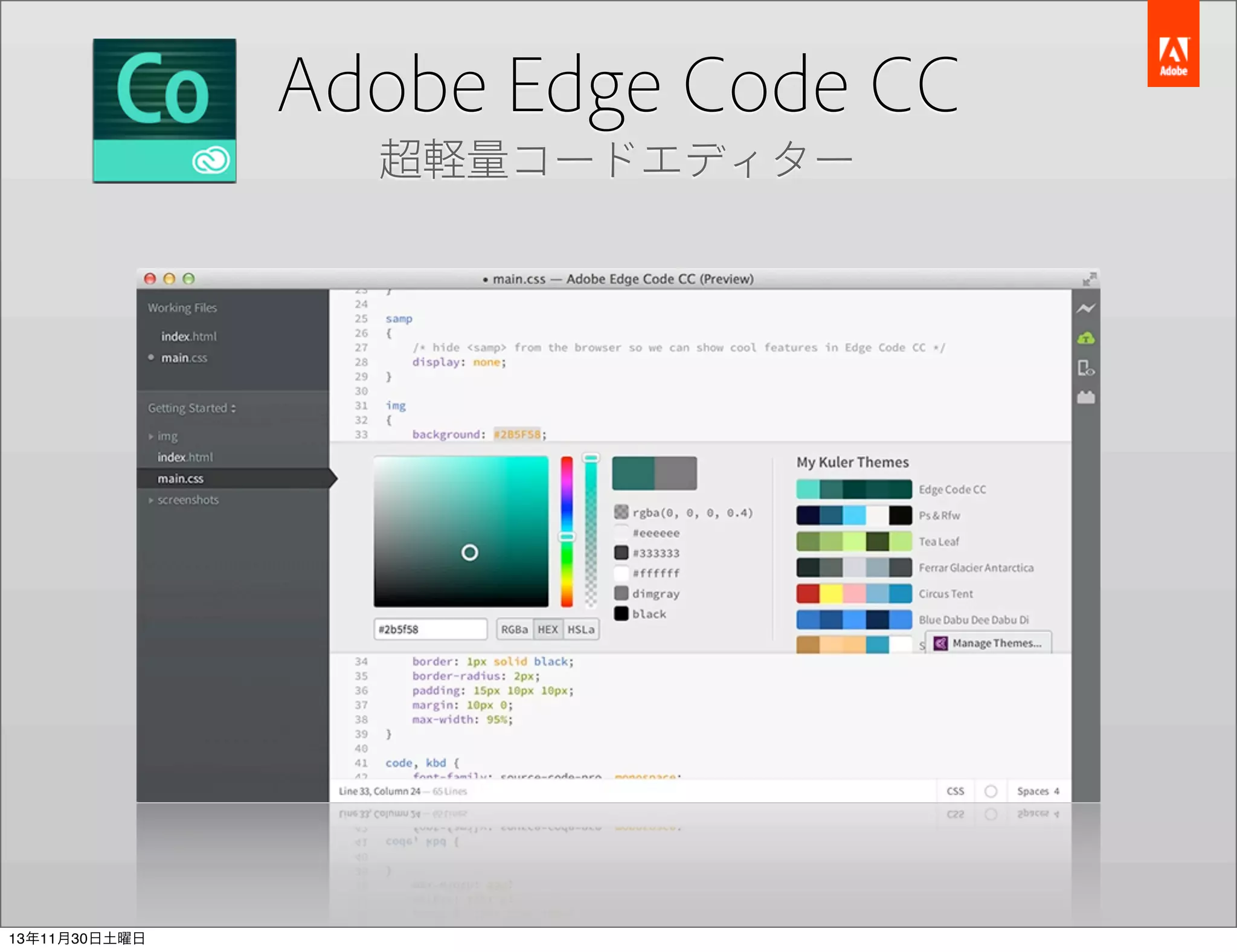
Task: Click the Manage Themes Kuler icon
Action: (940, 643)
